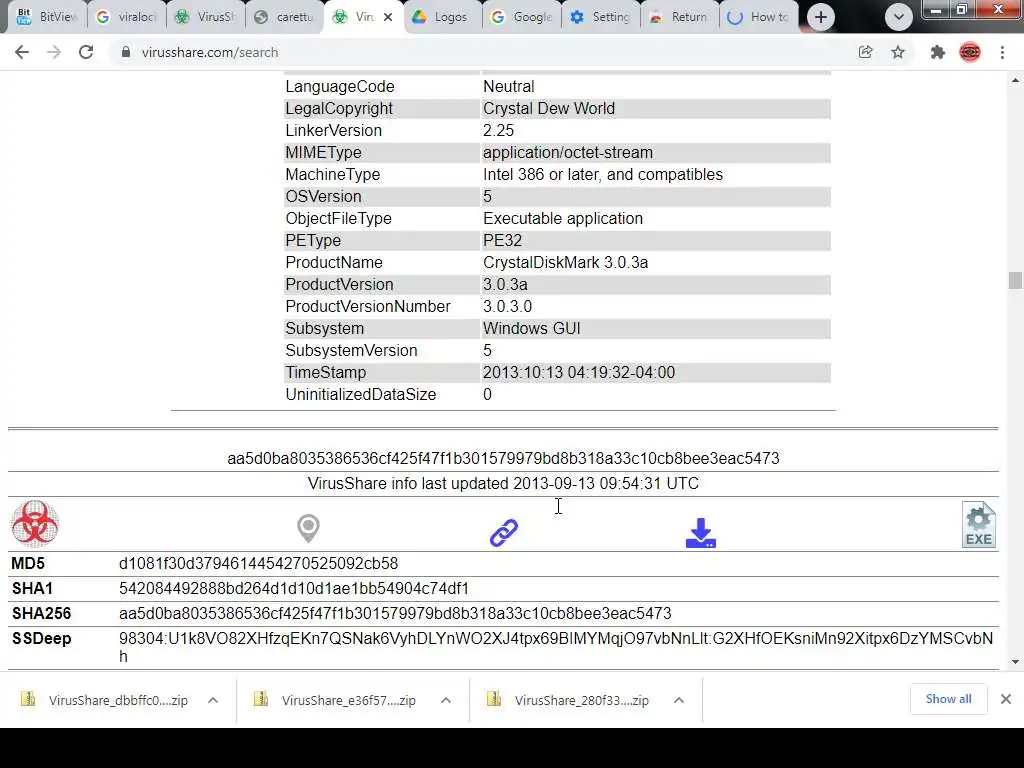
Task: Click the EXE file type icon
Action: pyautogui.click(x=978, y=524)
